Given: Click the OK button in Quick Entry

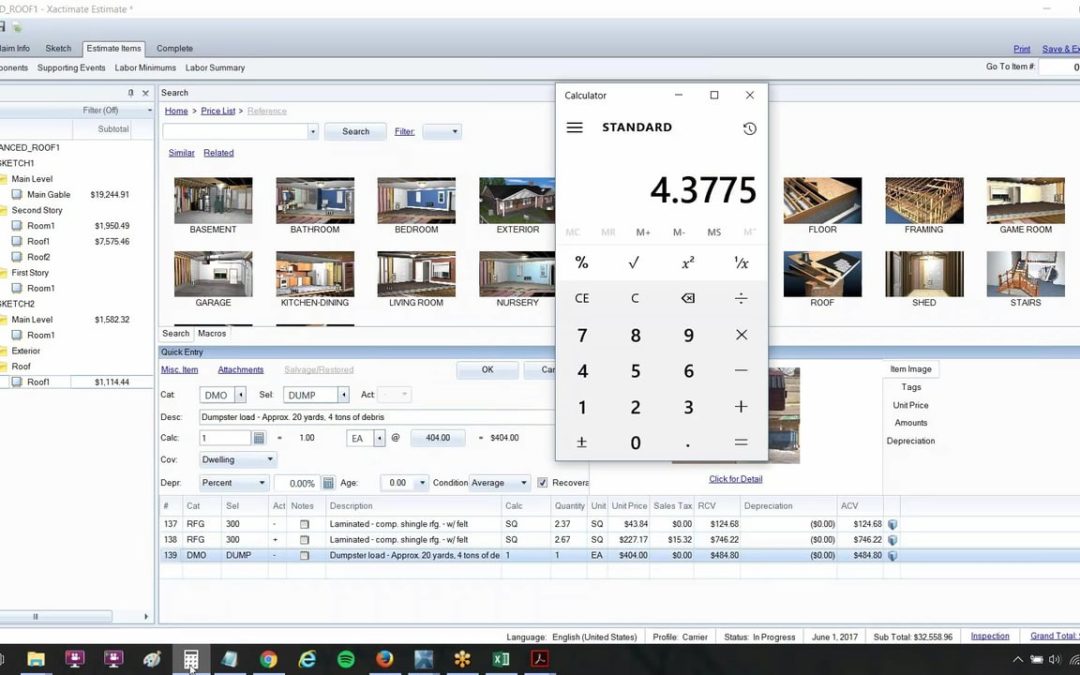Looking at the screenshot, I should [487, 370].
